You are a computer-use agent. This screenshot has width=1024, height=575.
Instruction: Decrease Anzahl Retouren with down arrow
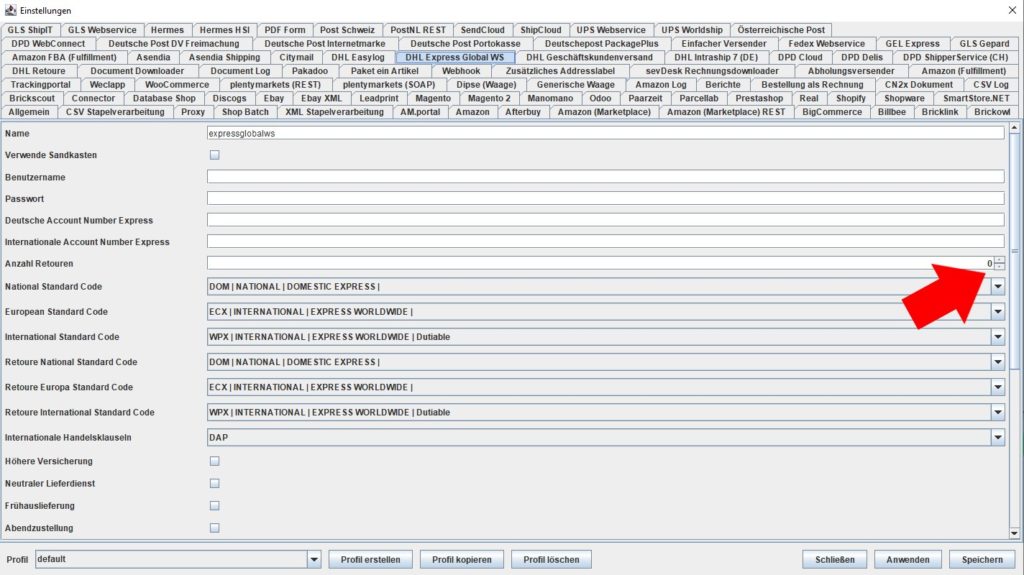tap(999, 267)
